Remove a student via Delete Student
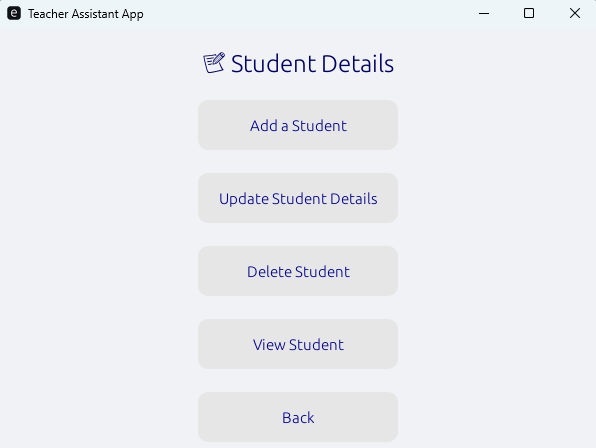 pyautogui.click(x=298, y=271)
